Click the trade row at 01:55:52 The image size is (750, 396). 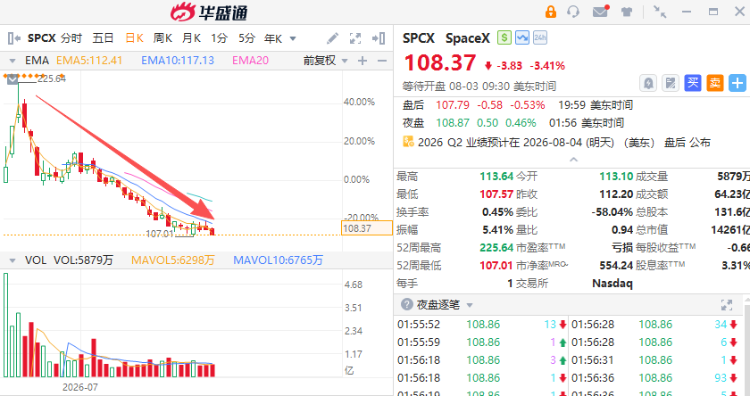tap(482, 324)
